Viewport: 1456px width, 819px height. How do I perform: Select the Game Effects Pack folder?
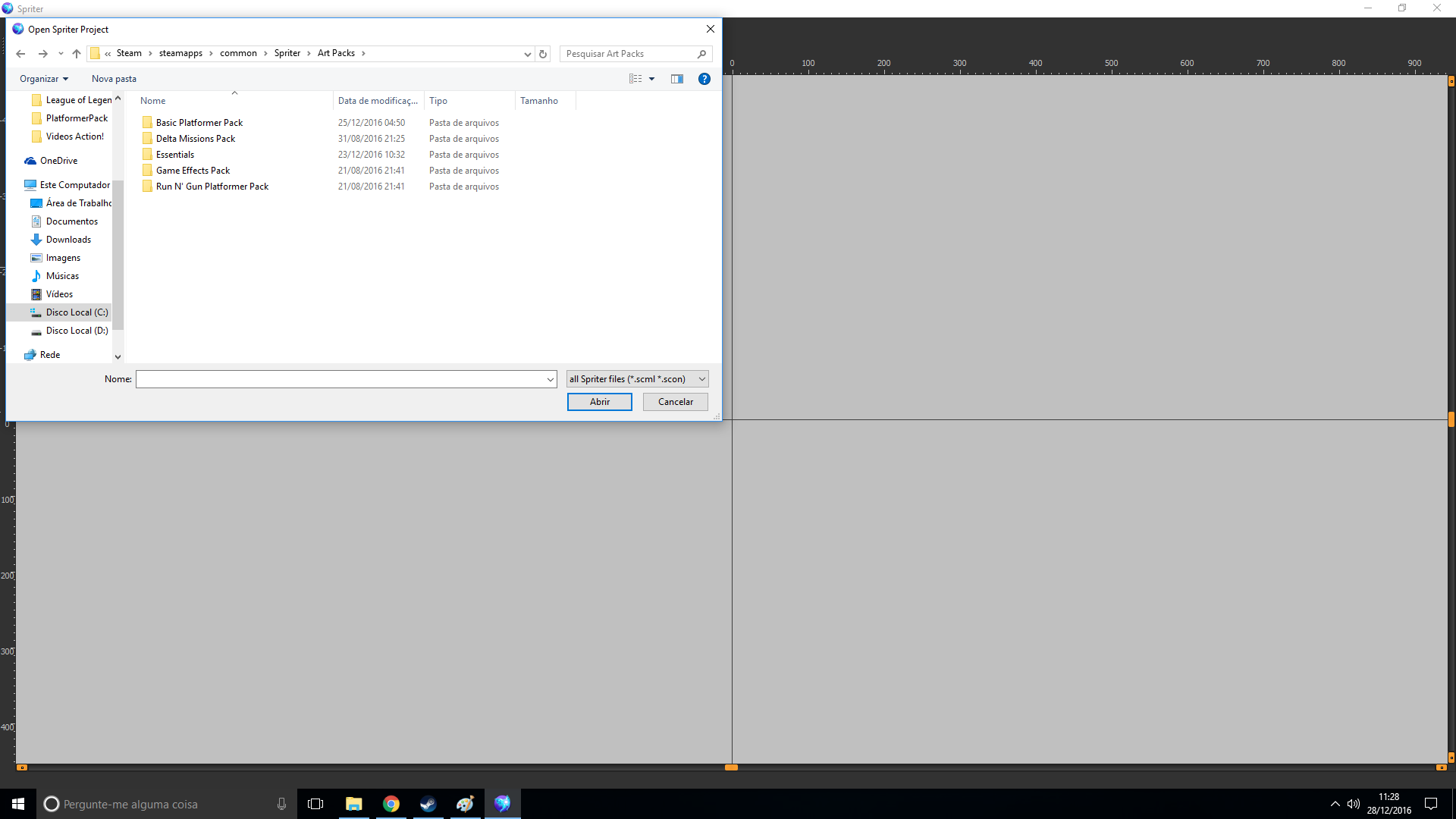[193, 171]
